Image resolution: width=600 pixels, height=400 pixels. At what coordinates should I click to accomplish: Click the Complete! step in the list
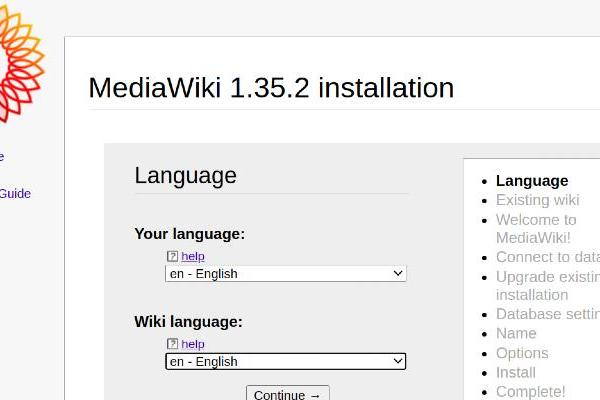(x=530, y=391)
